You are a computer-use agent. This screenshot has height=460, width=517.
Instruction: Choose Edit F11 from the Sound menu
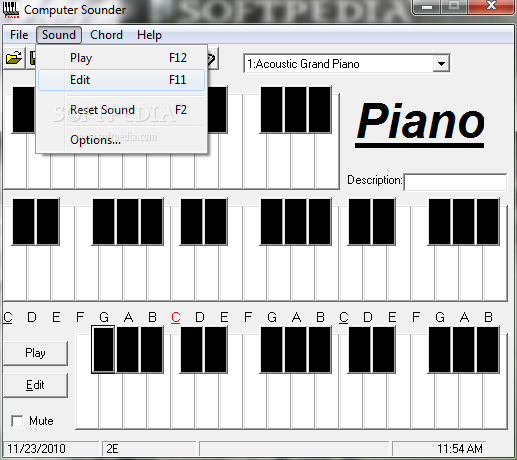click(x=121, y=80)
